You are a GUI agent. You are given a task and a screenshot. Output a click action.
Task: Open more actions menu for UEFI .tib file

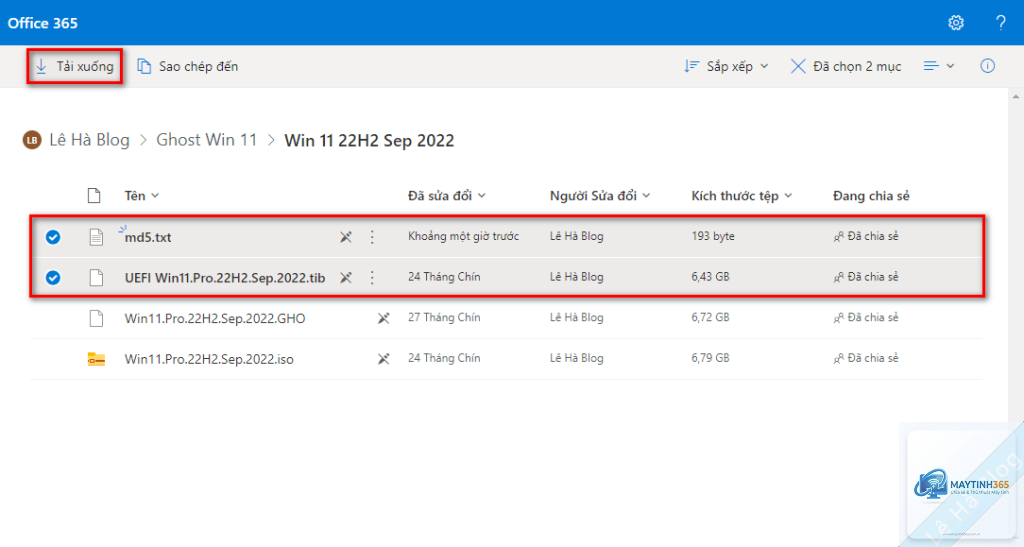(372, 277)
